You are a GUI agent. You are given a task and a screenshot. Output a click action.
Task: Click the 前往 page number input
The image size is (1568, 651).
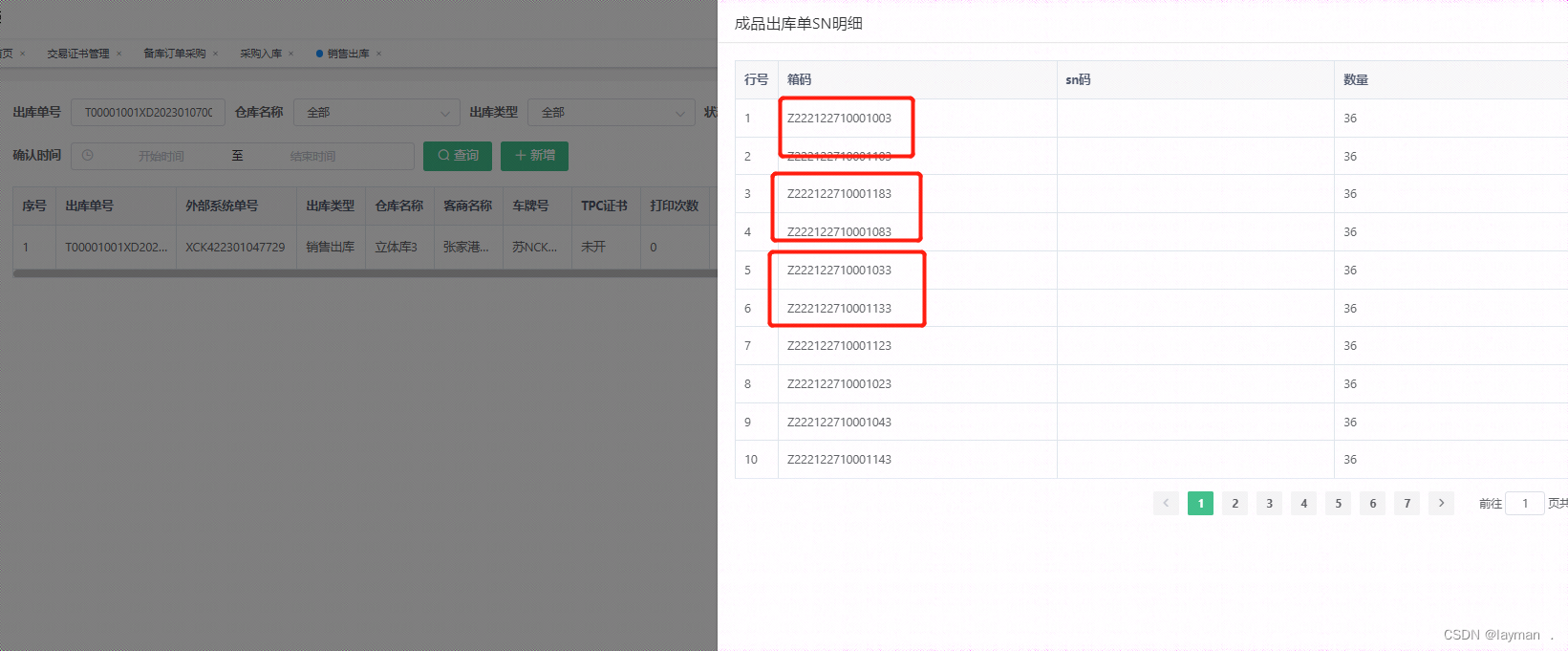pyautogui.click(x=1525, y=503)
